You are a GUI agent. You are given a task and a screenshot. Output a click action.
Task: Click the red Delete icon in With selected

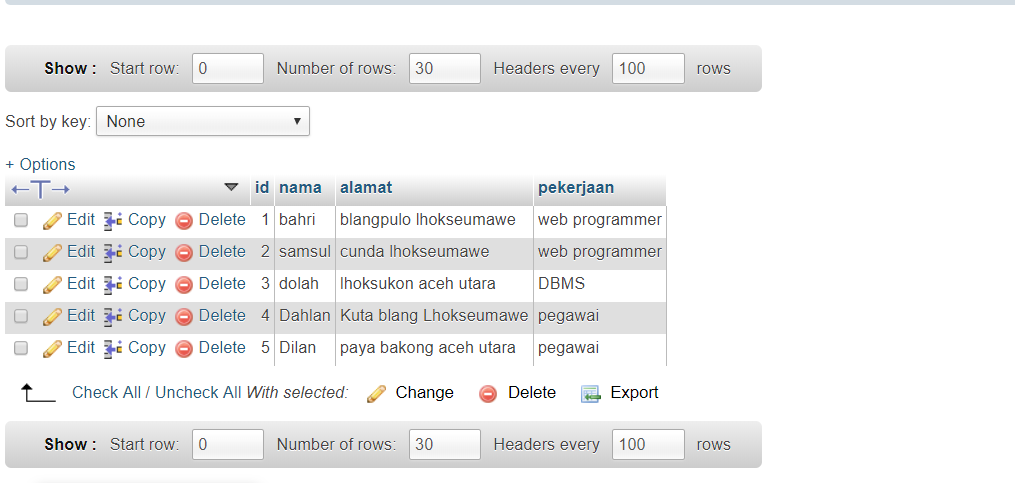488,393
